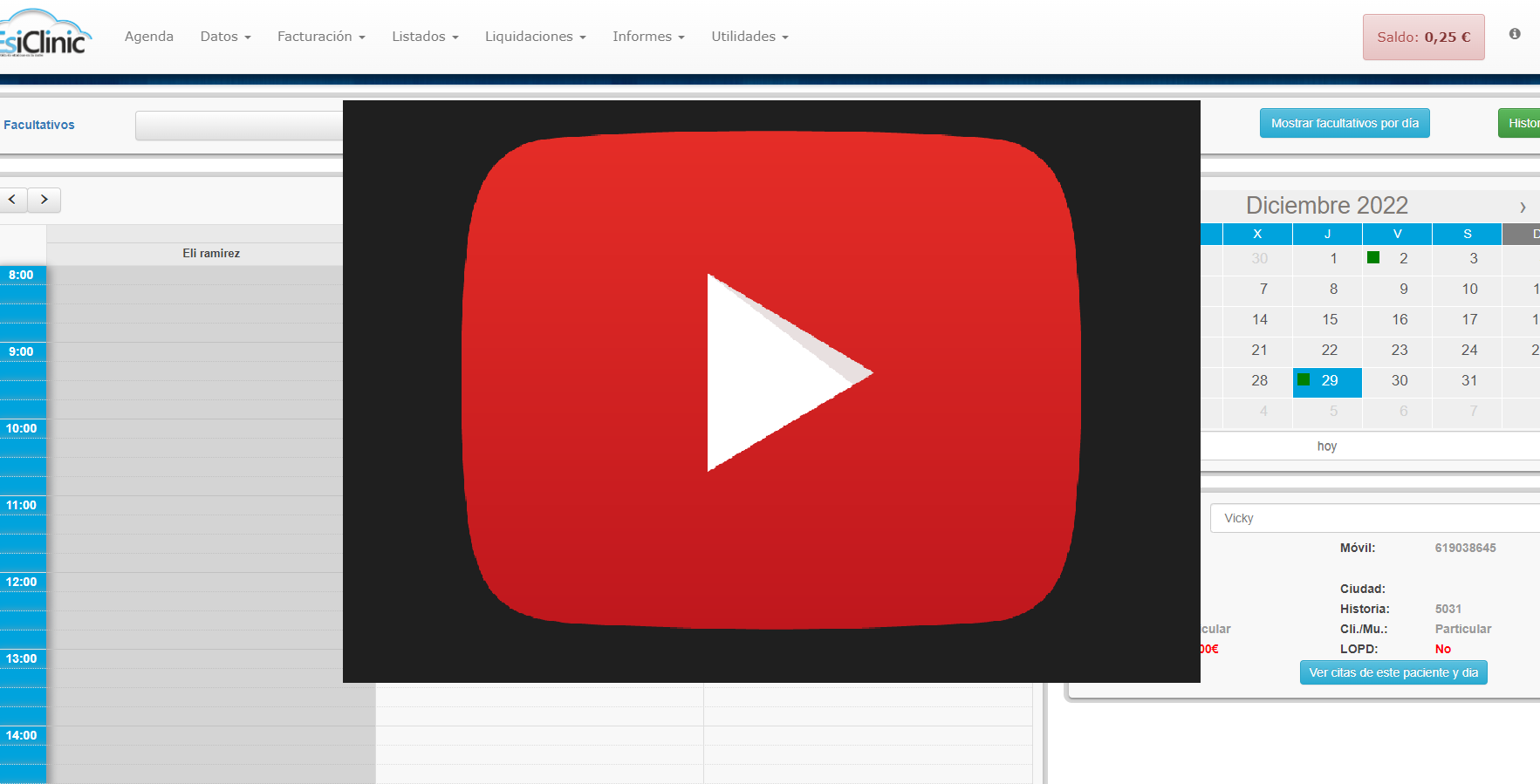Click the 11:00 time slot label
Screen dimensions: 1540x784
pos(22,505)
